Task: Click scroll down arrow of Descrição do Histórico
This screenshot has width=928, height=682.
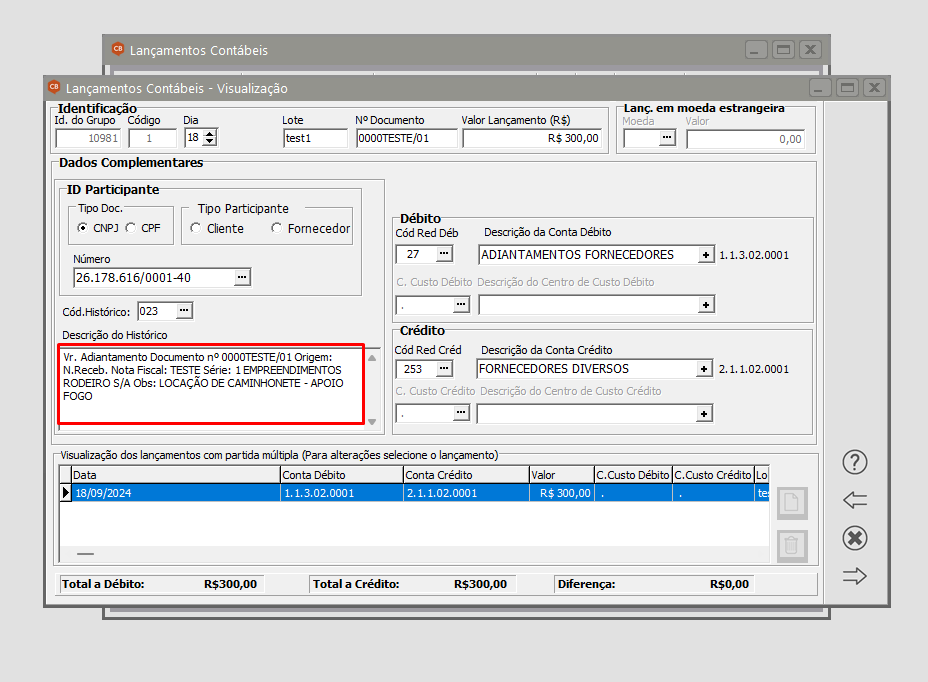Action: coord(372,422)
